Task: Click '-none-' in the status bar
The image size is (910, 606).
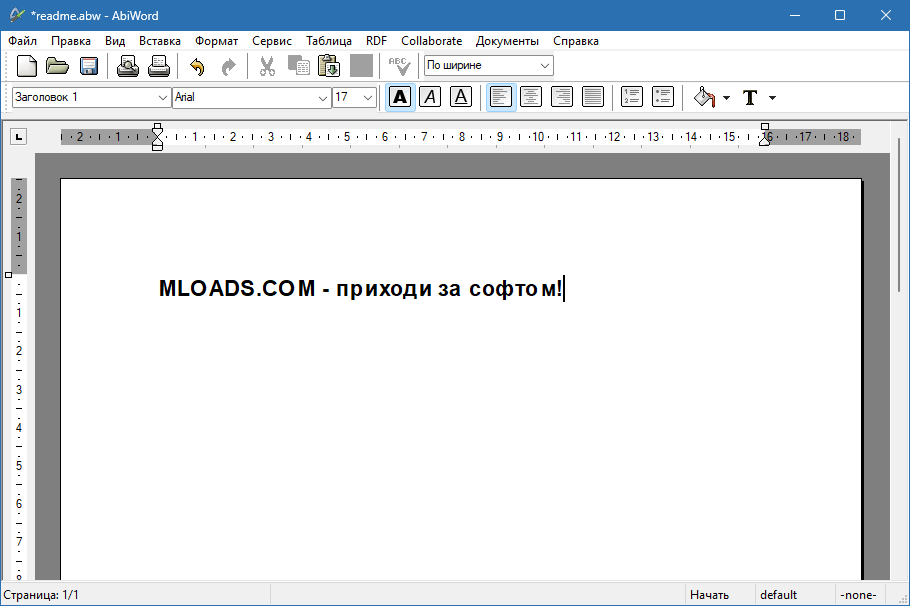Action: pyautogui.click(x=858, y=595)
